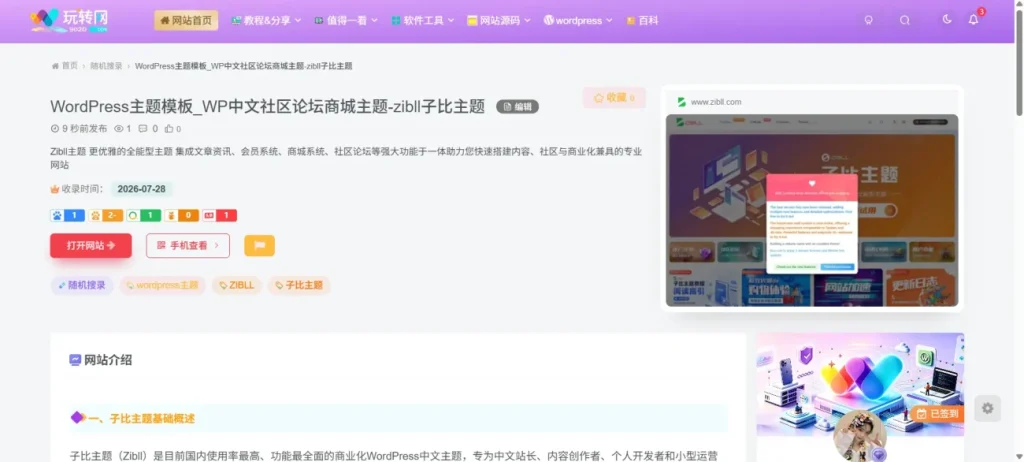Click the orange badge showing 0

click(182, 216)
